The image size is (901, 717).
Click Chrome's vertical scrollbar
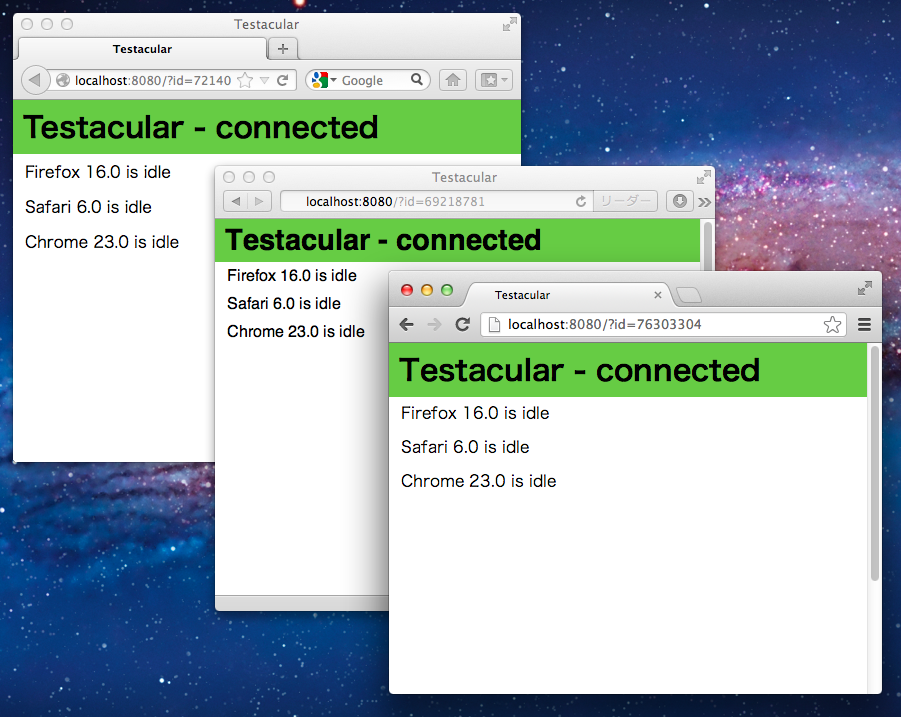[x=874, y=460]
